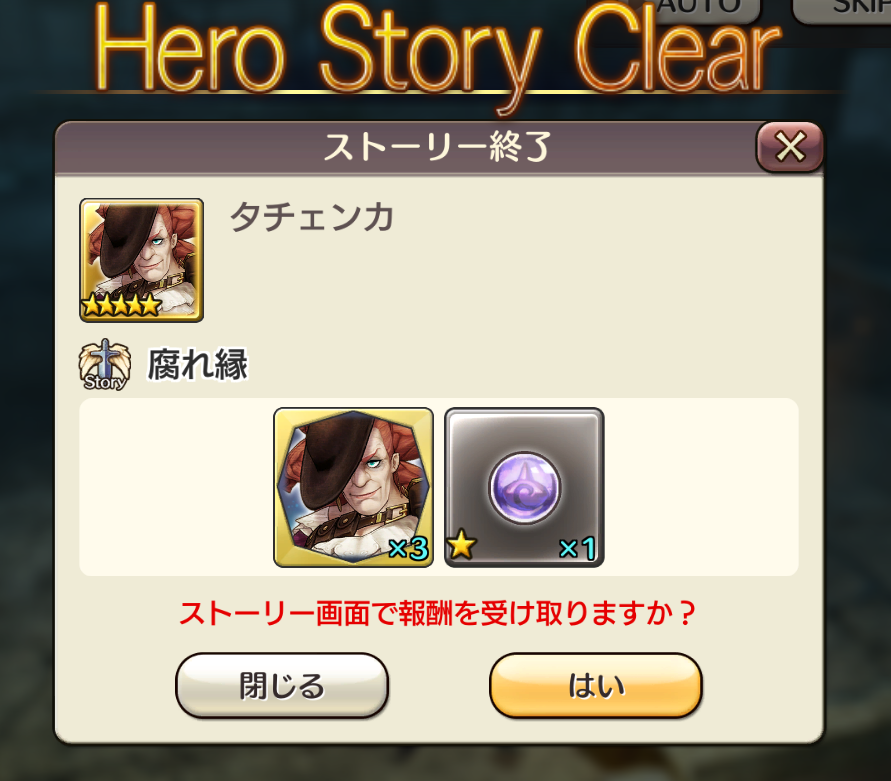Click the はい confirm button
The image size is (891, 781).
click(596, 685)
